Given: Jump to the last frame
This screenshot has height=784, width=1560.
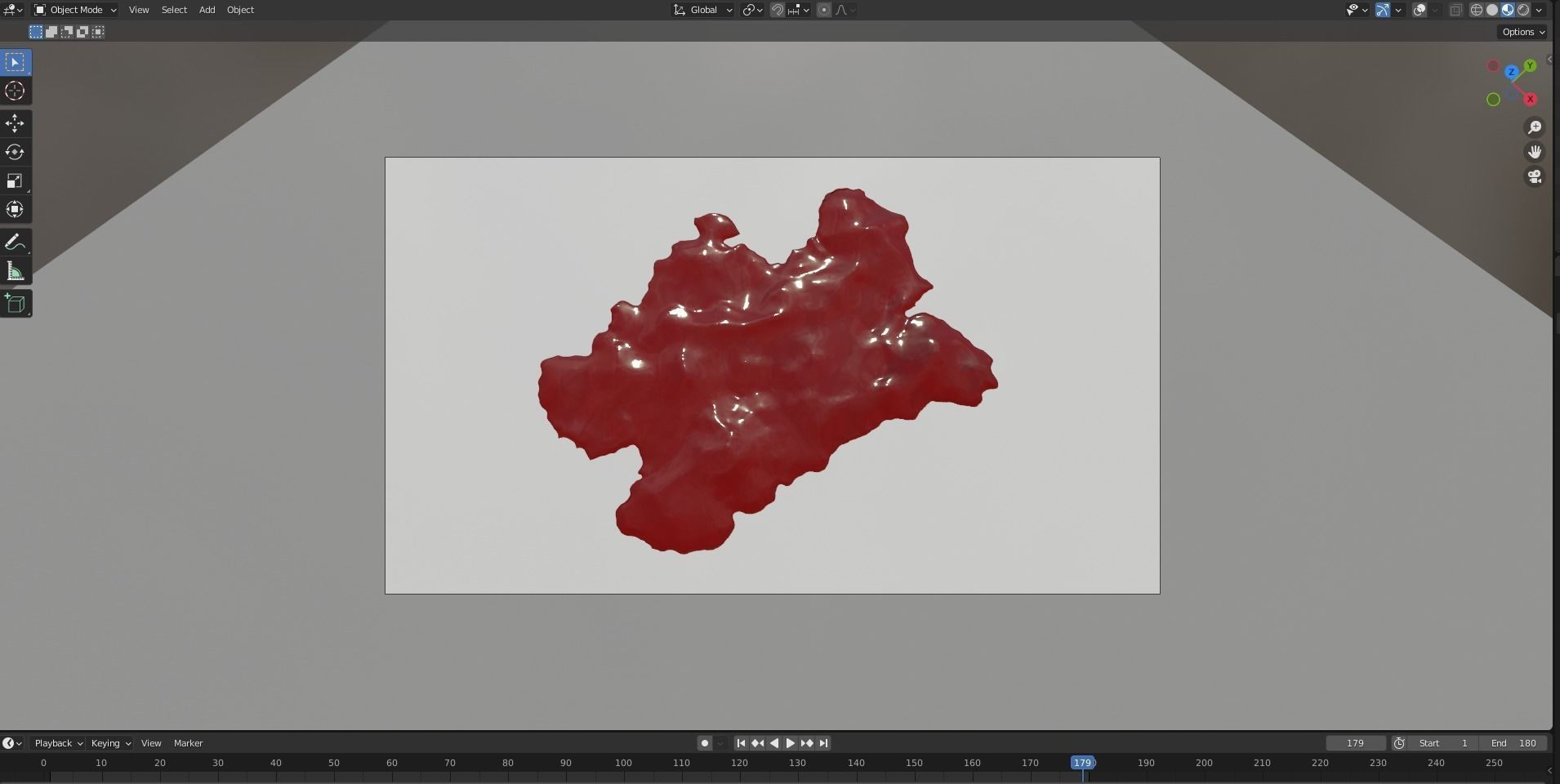Looking at the screenshot, I should [x=823, y=743].
